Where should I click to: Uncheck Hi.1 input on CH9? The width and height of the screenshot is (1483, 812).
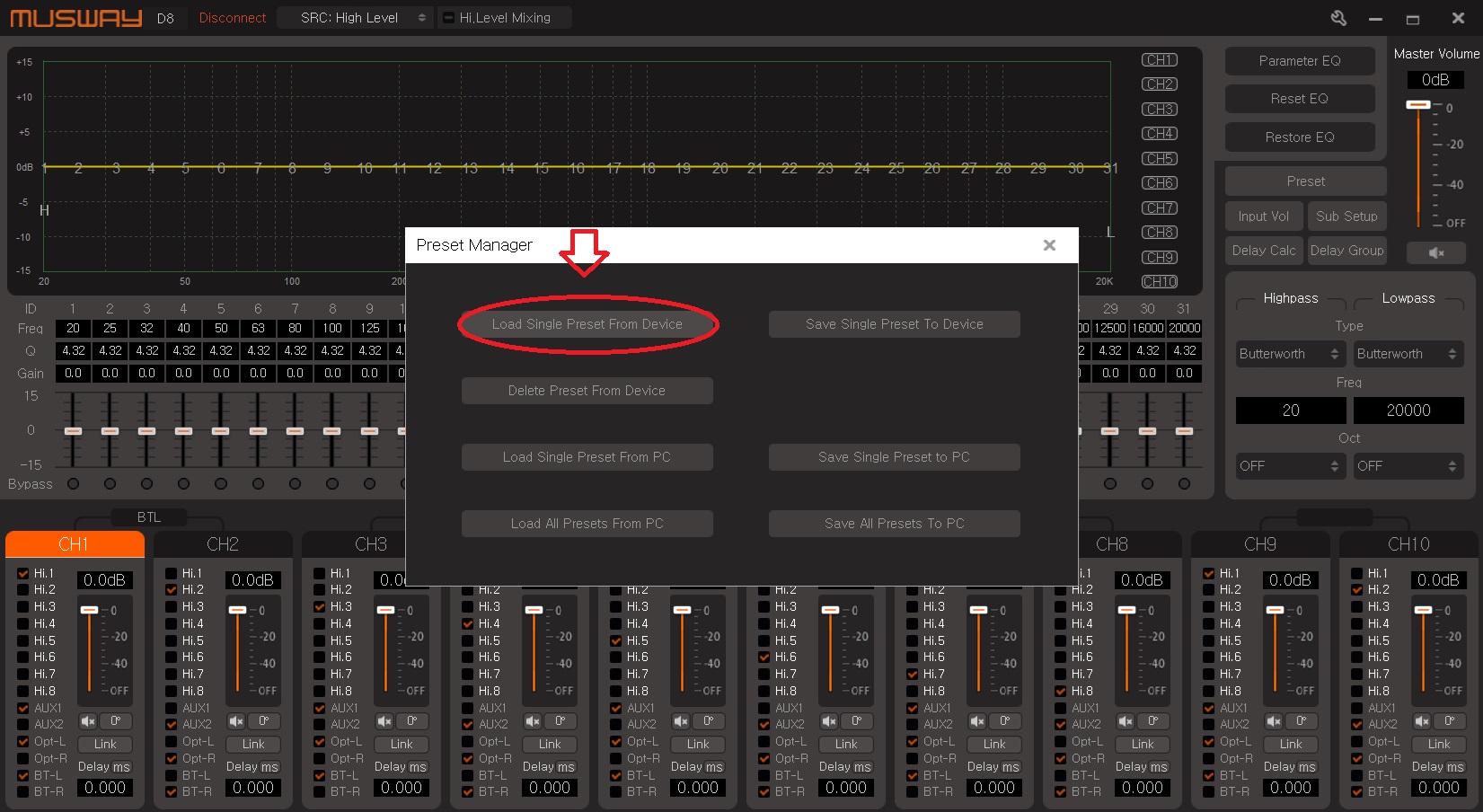(x=1209, y=573)
